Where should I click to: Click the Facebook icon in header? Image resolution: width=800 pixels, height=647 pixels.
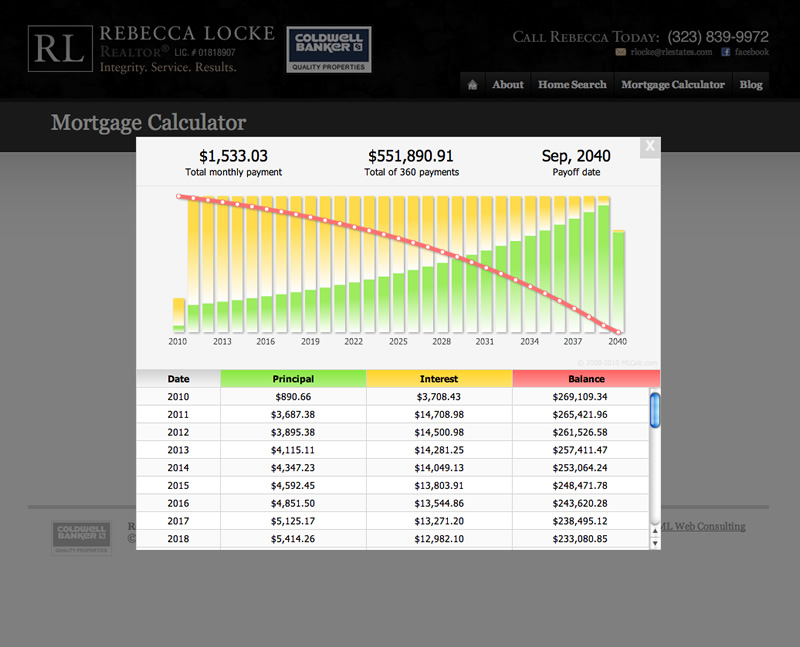click(726, 52)
